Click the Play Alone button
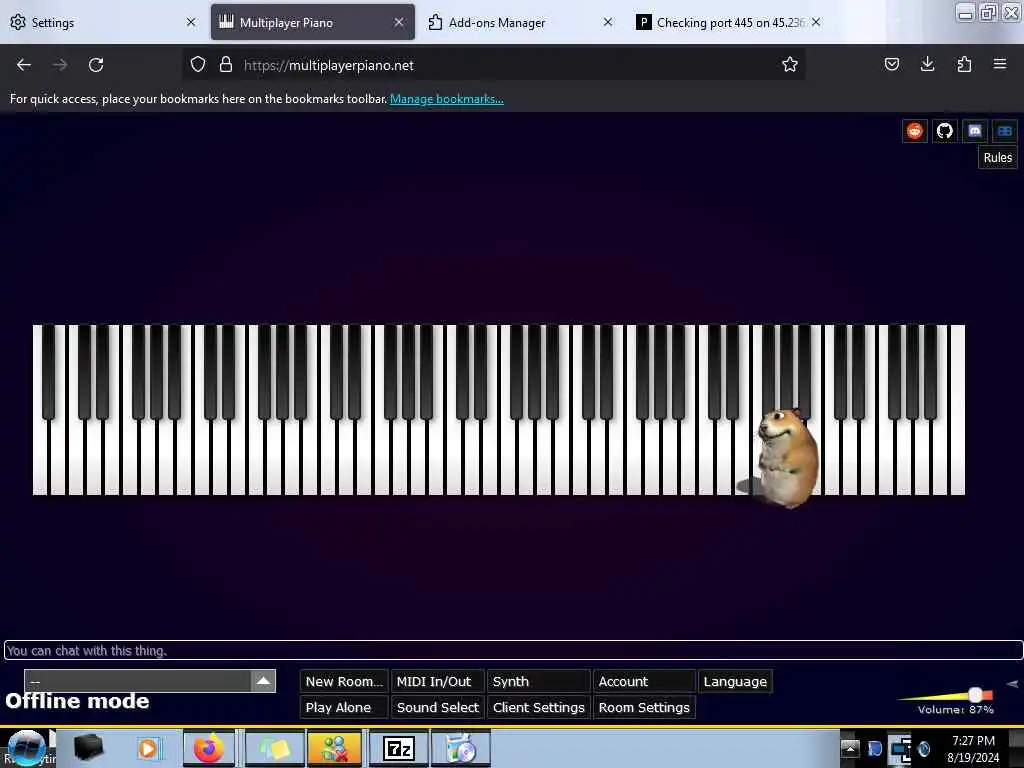Screen dimensions: 1024x768 coord(344,707)
